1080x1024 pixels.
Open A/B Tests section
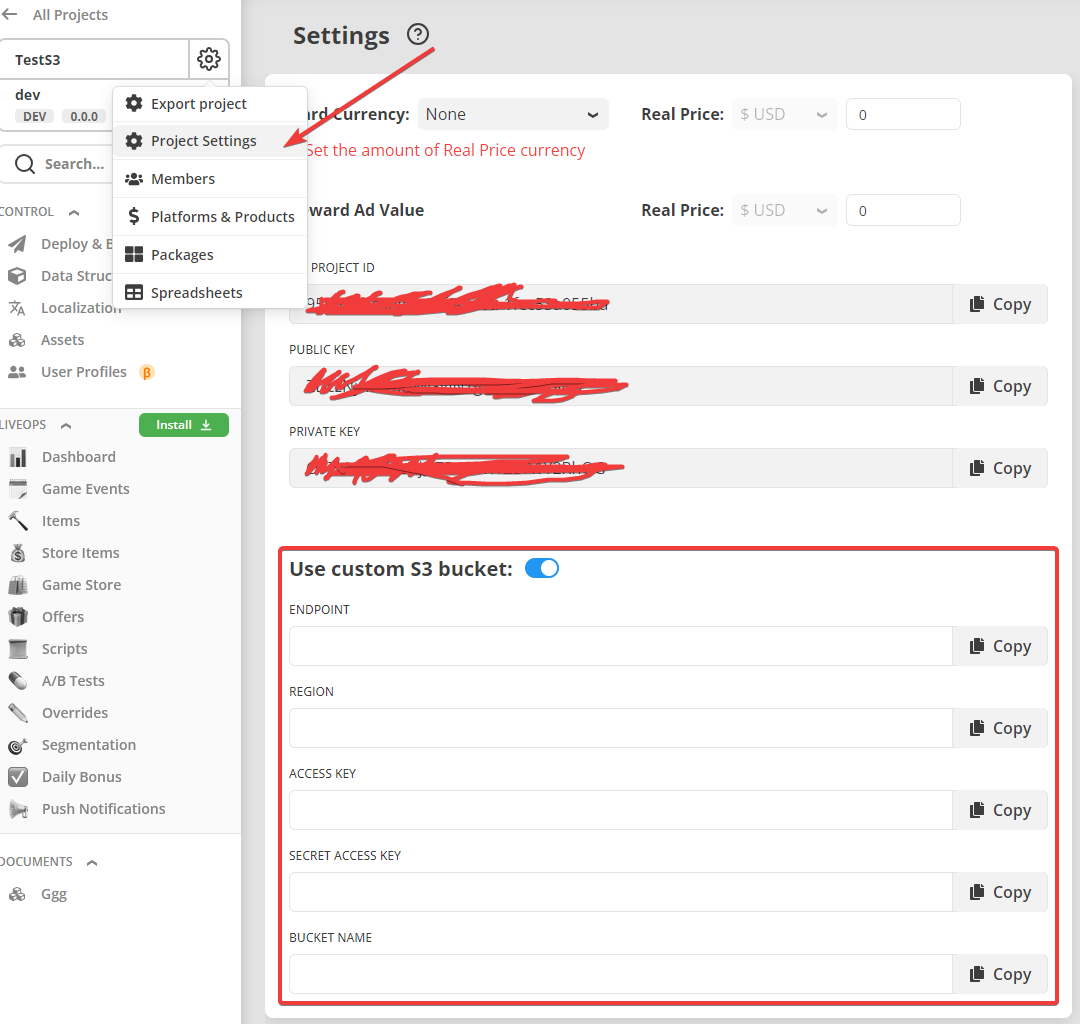(x=73, y=681)
